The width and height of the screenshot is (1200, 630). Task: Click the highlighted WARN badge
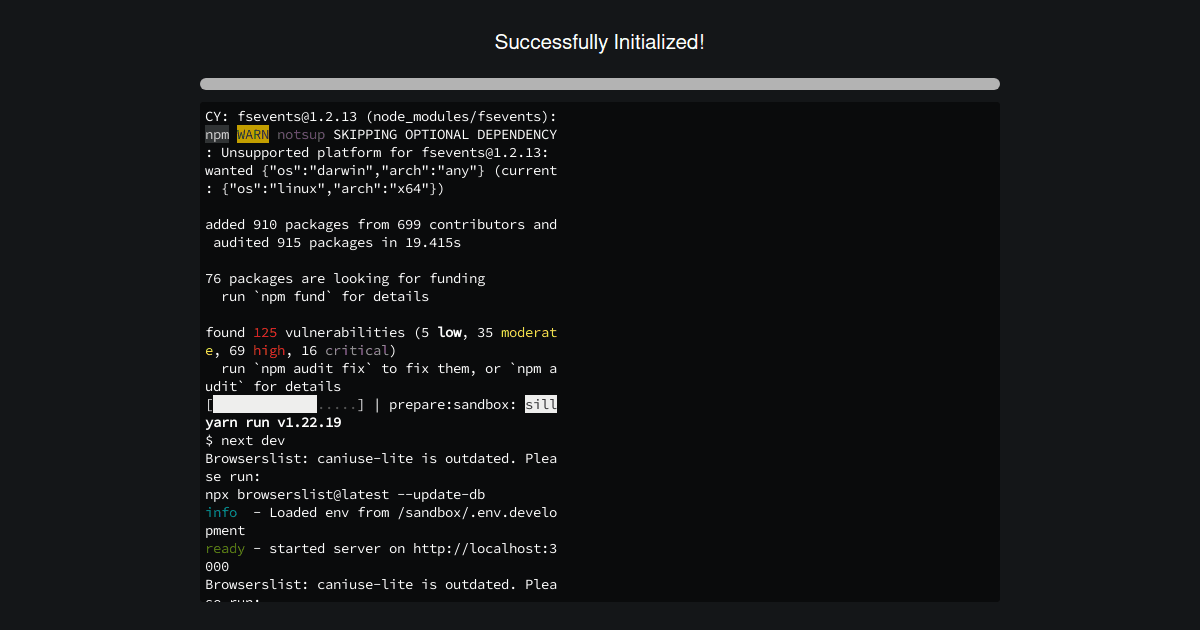click(252, 134)
